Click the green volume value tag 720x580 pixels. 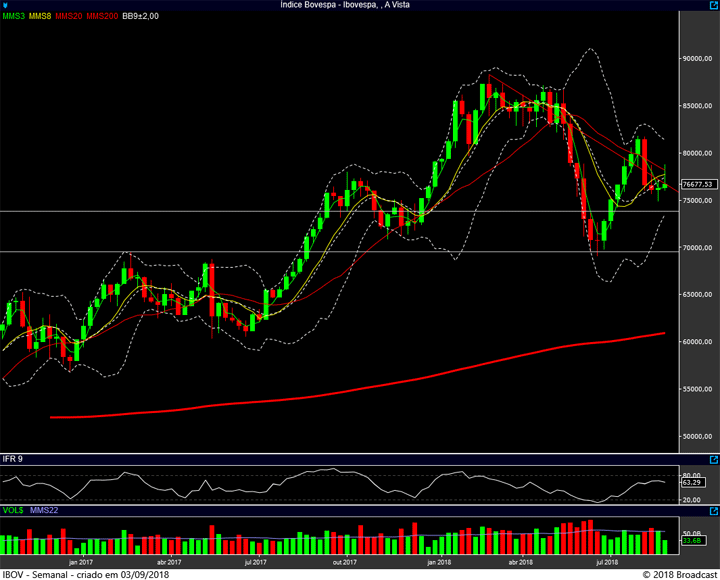tap(691, 541)
